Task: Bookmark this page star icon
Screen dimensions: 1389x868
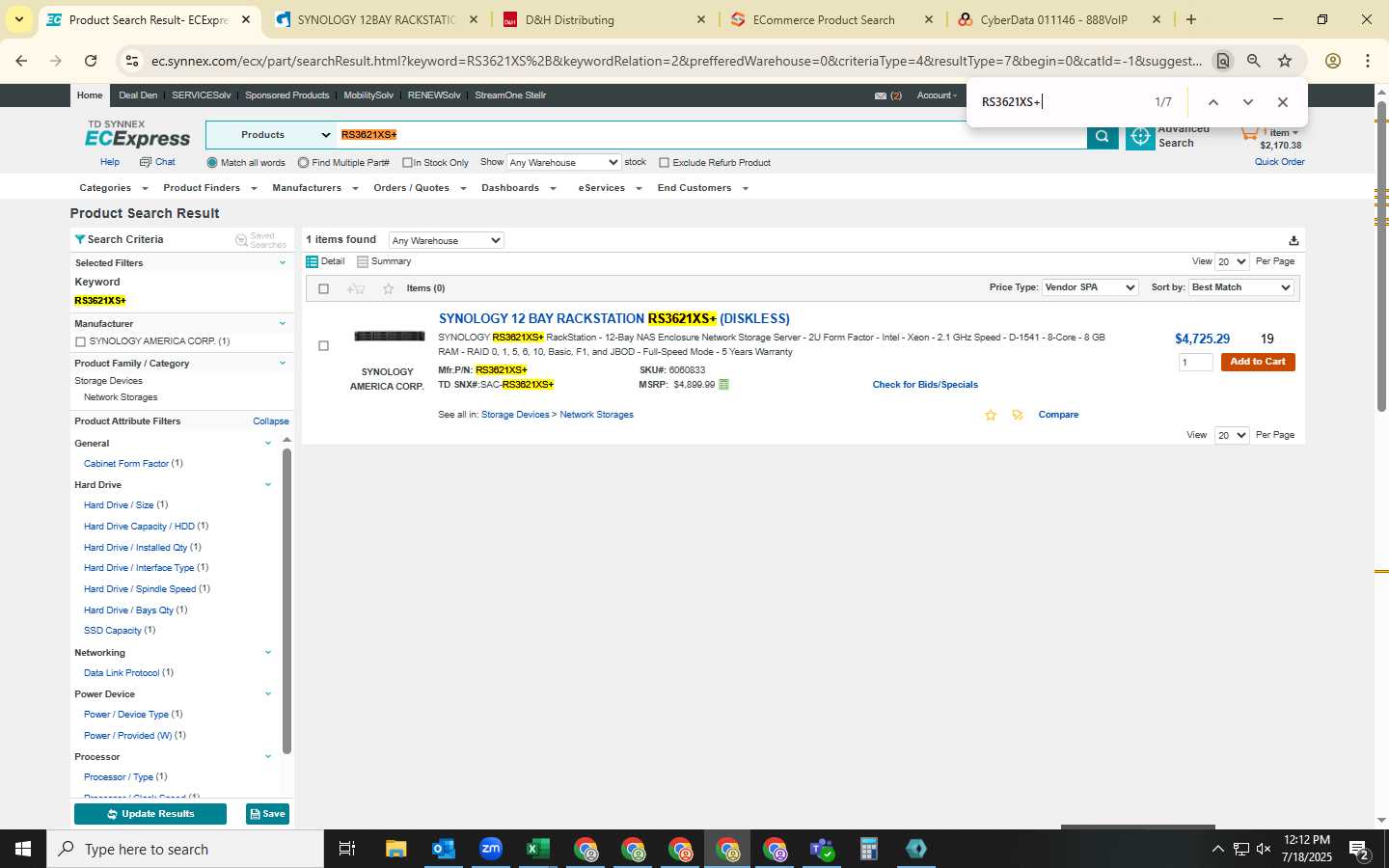Action: tap(1285, 61)
